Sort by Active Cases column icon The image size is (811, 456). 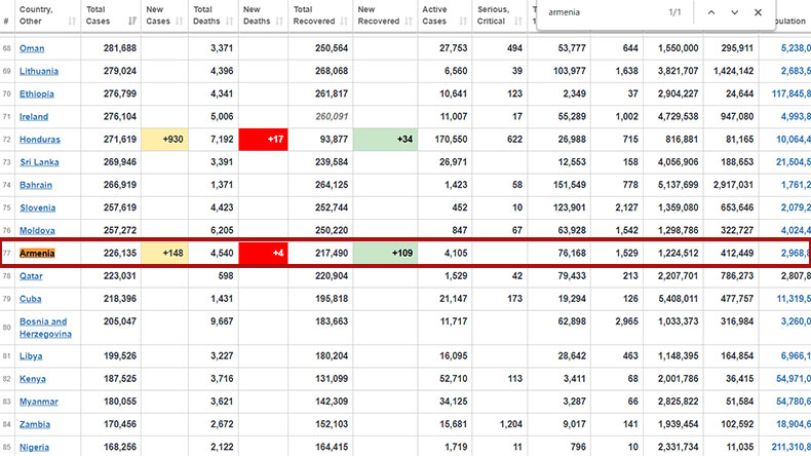[x=463, y=21]
